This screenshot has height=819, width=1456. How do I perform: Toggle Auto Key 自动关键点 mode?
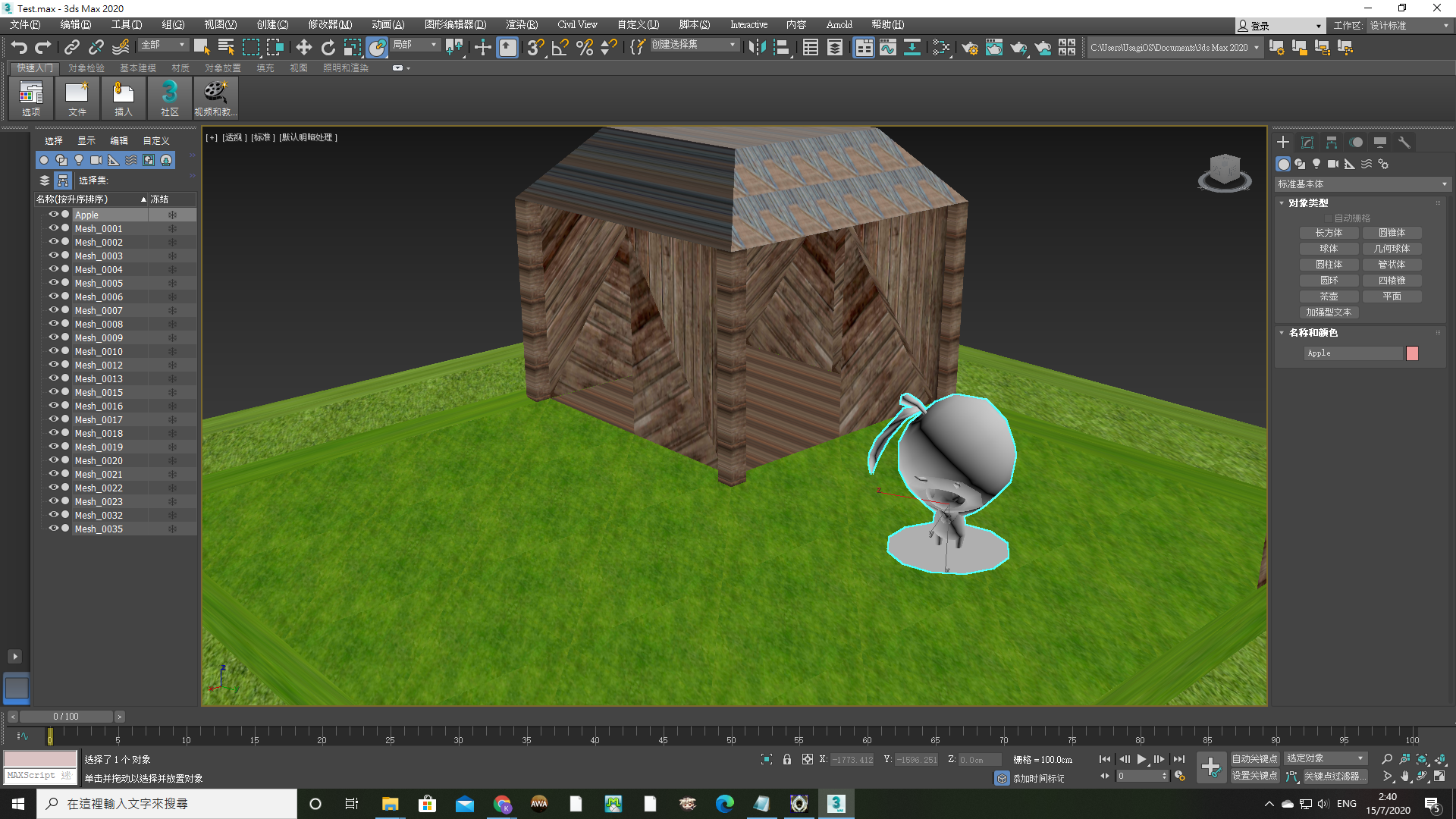(x=1254, y=758)
